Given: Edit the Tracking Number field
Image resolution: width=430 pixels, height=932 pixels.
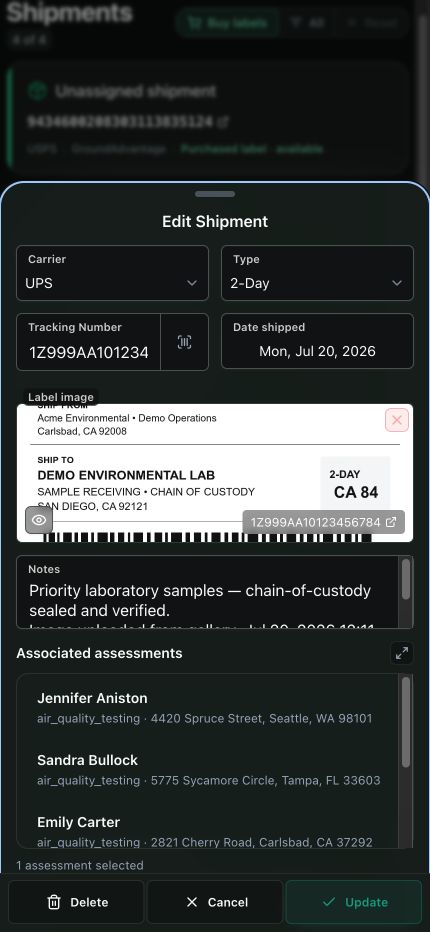Looking at the screenshot, I should coord(89,342).
